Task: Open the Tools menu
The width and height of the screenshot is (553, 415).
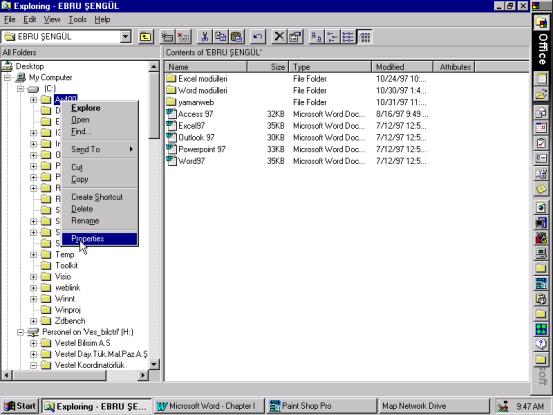Action: pyautogui.click(x=77, y=20)
